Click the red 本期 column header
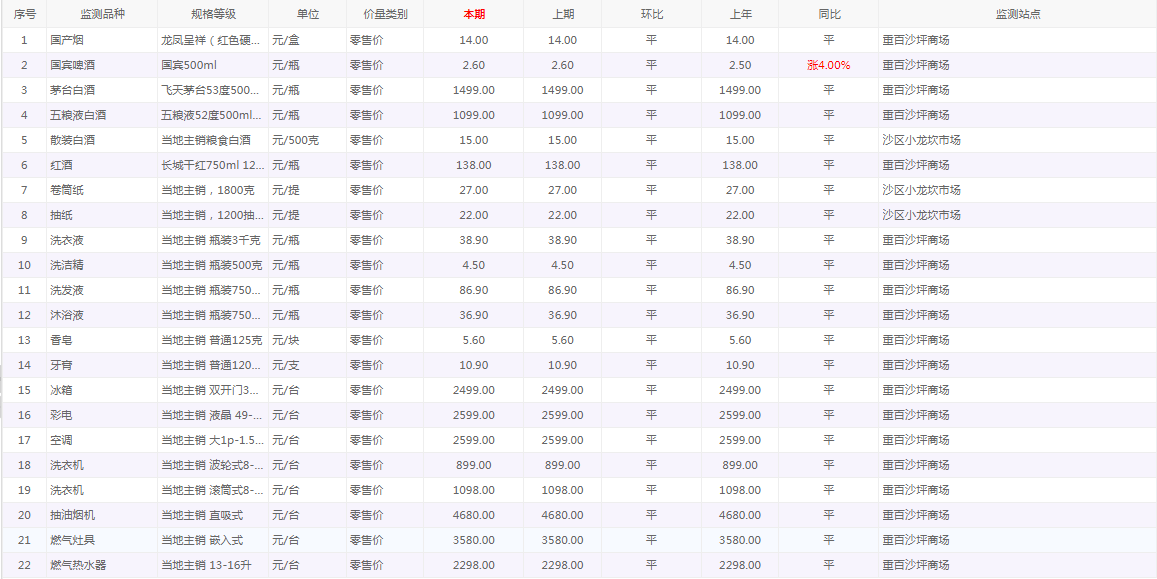The height and width of the screenshot is (579, 1157). tap(474, 14)
